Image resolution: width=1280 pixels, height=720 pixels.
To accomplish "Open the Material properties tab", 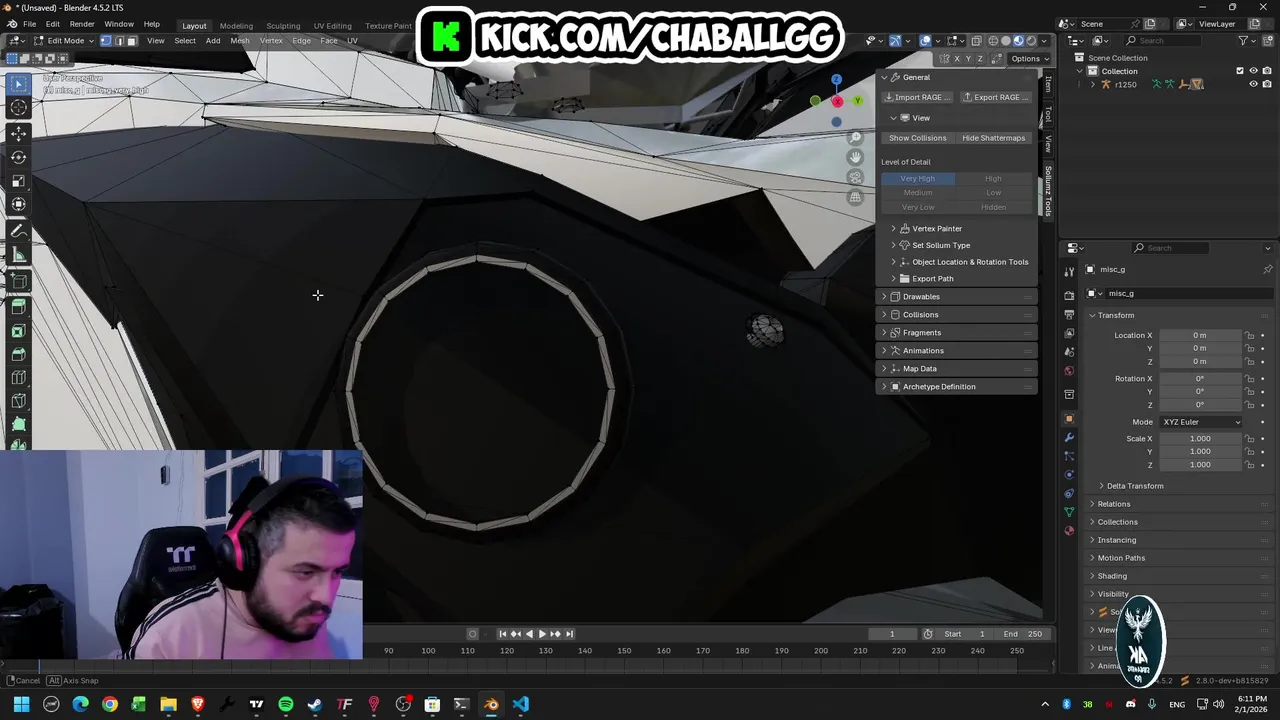I will click(x=1069, y=531).
